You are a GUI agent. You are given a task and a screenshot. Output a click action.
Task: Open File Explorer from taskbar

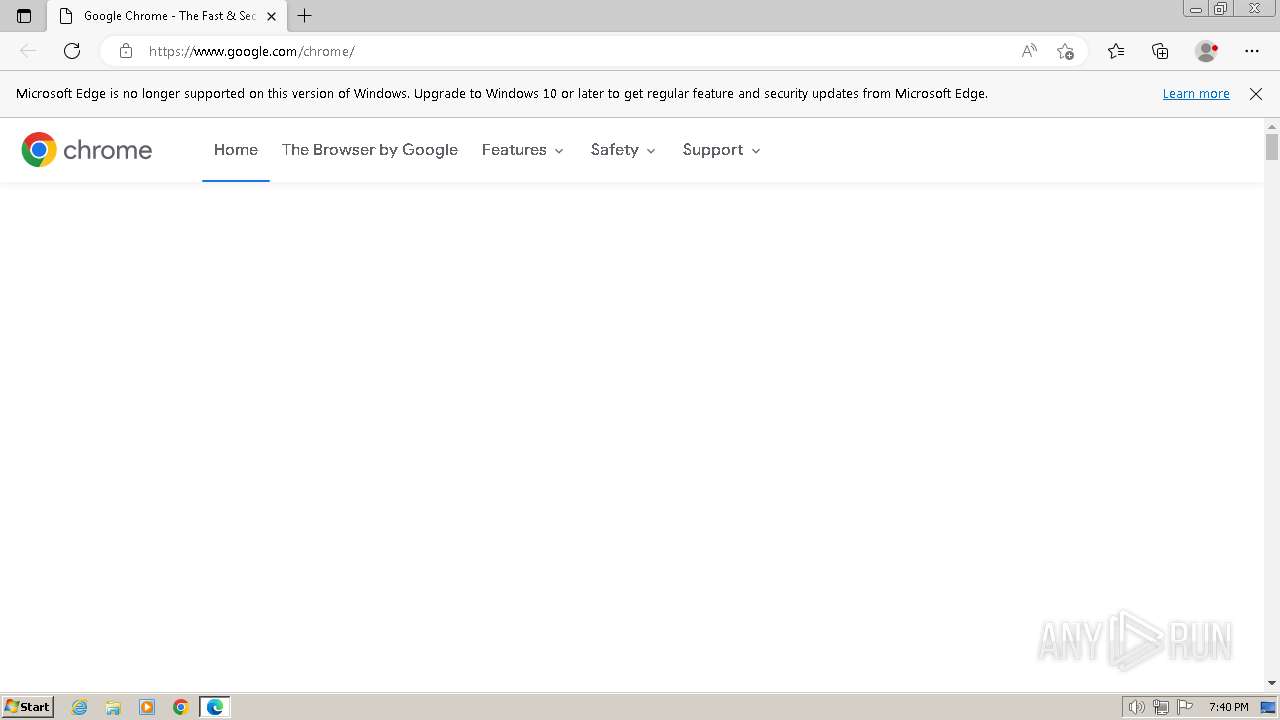click(x=113, y=707)
